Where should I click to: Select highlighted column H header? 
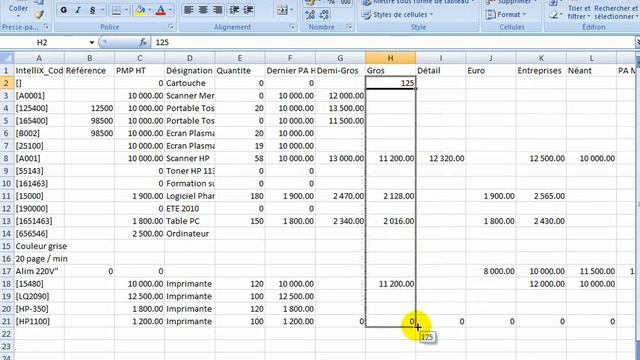[391, 58]
